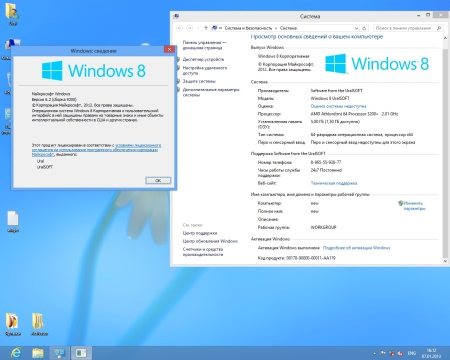Viewport: 450px width, 360px height.
Task: Click 'WORKGROUP' value text
Action: [323, 227]
